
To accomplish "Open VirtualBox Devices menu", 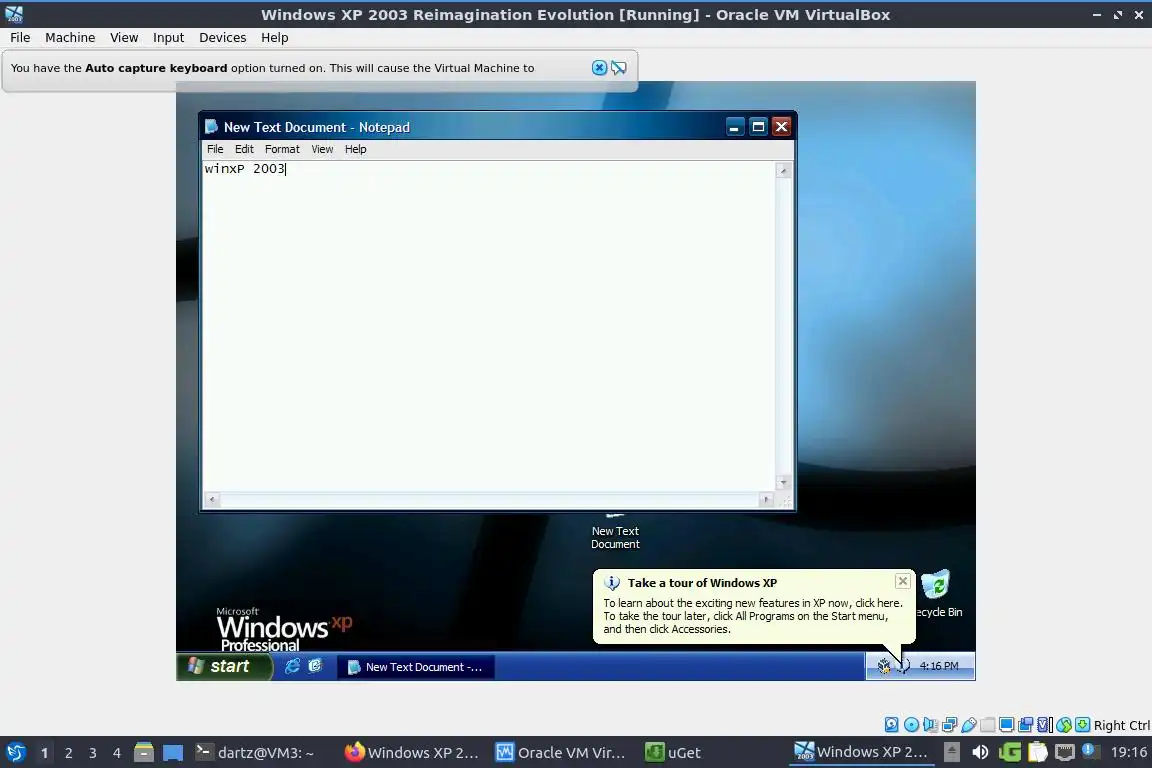I will tap(223, 37).
